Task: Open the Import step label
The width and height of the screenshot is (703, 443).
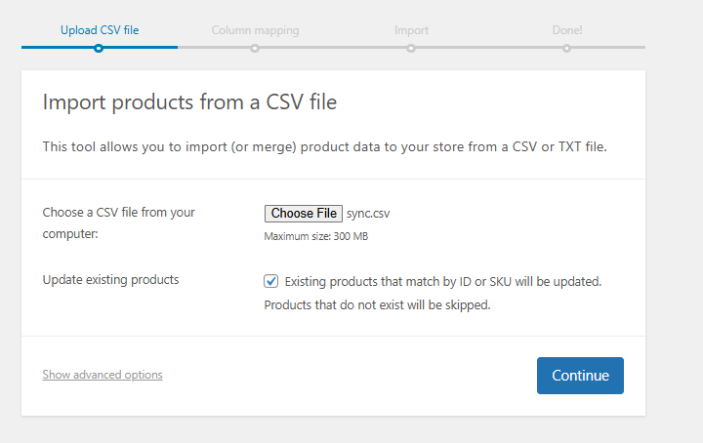Action: pyautogui.click(x=411, y=30)
